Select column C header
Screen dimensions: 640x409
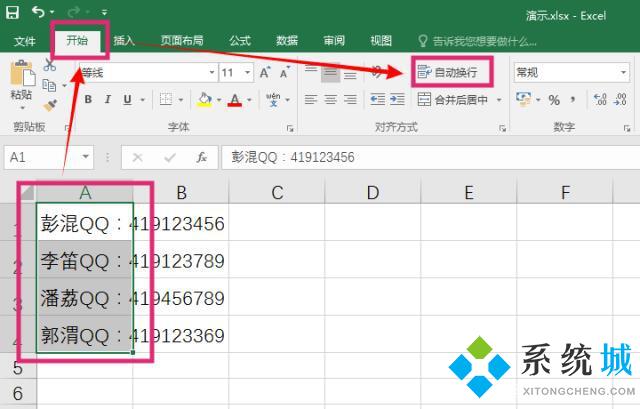[x=277, y=193]
